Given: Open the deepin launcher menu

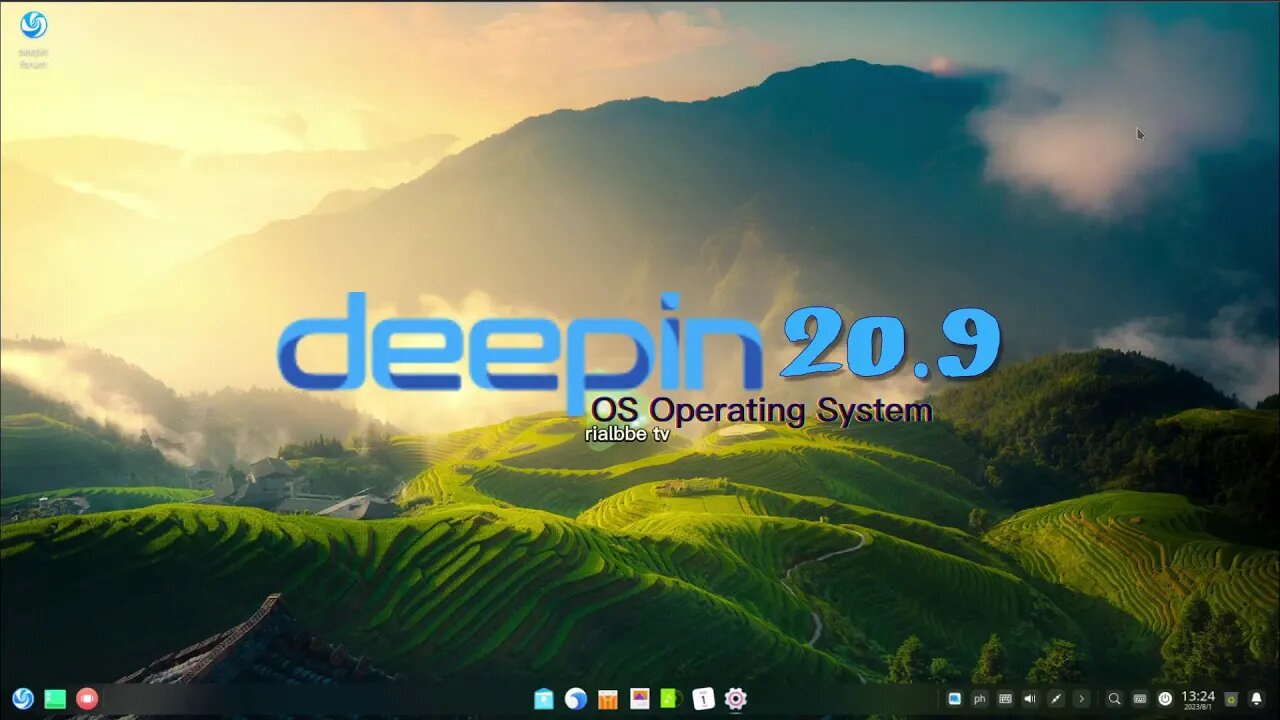Looking at the screenshot, I should click(23, 699).
